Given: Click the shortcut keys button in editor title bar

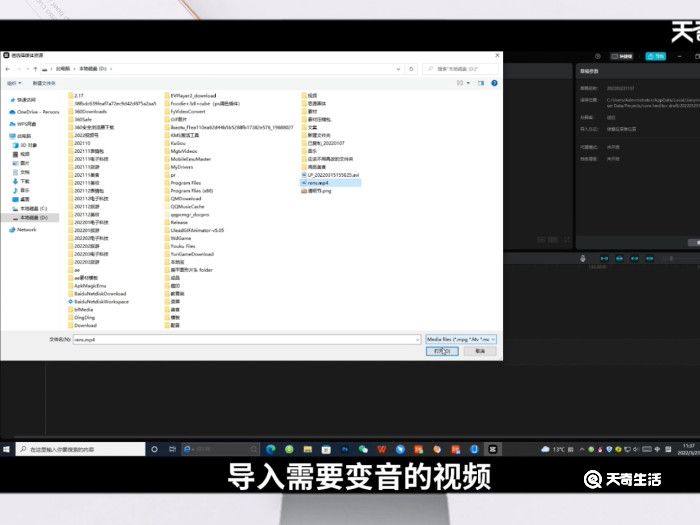Looking at the screenshot, I should pos(621,56).
